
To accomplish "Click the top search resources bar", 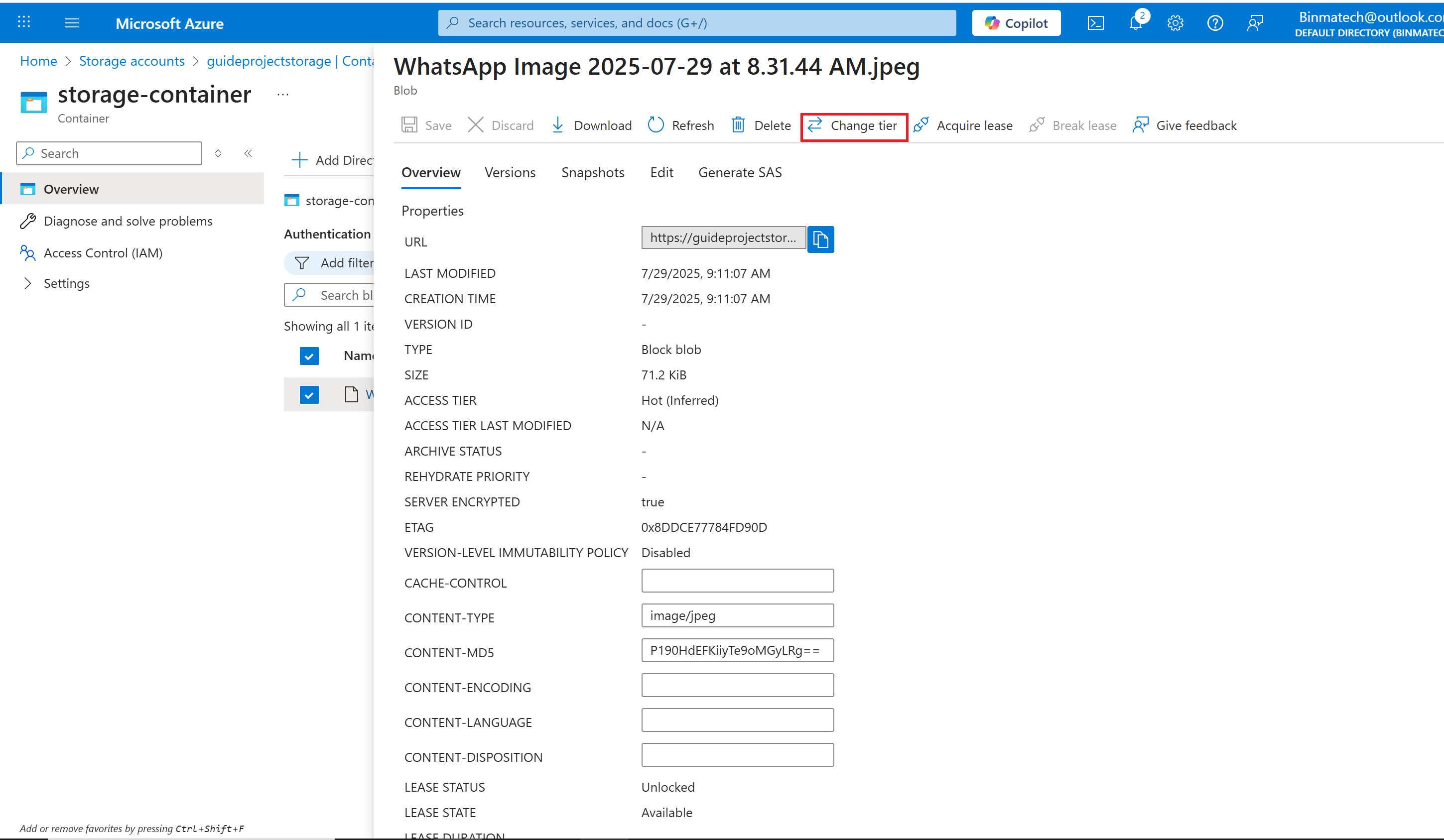I will tap(696, 23).
